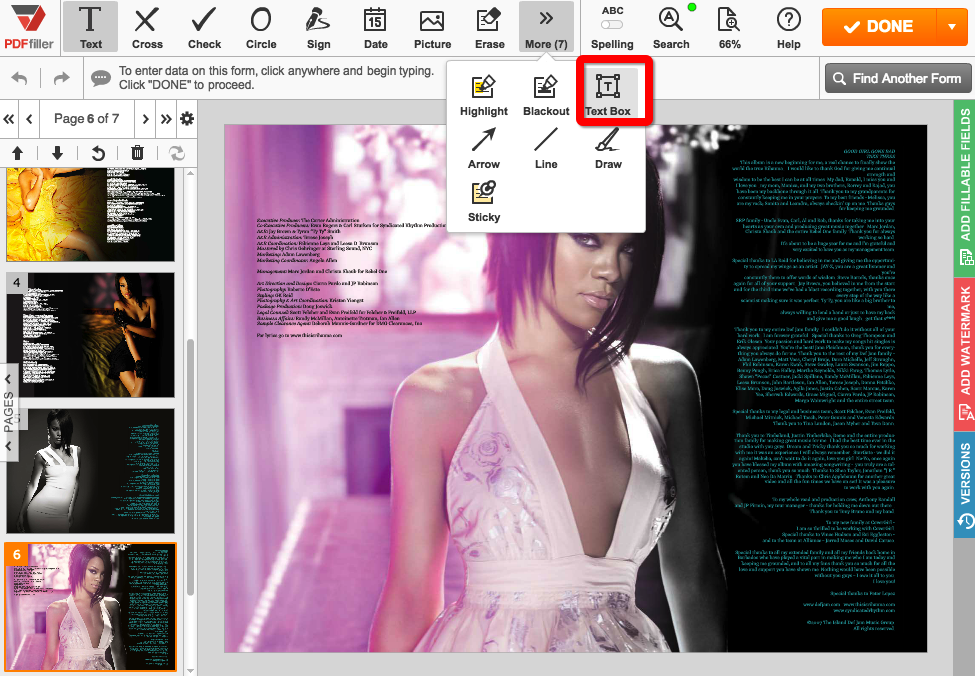Image resolution: width=975 pixels, height=676 pixels.
Task: Pick the Blackout tool
Action: pos(546,94)
